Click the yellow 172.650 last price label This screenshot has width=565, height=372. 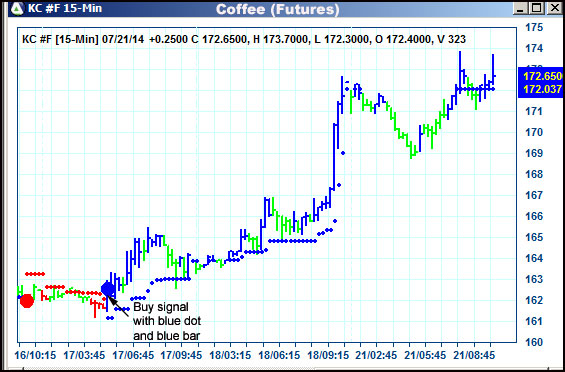[x=543, y=76]
